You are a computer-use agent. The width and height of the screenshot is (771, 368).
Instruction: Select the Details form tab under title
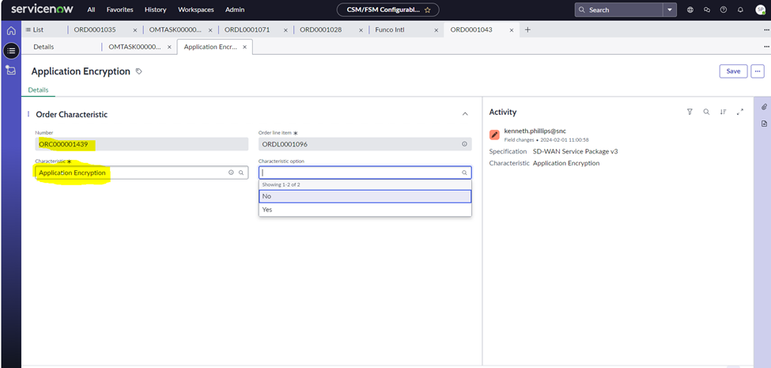[38, 90]
